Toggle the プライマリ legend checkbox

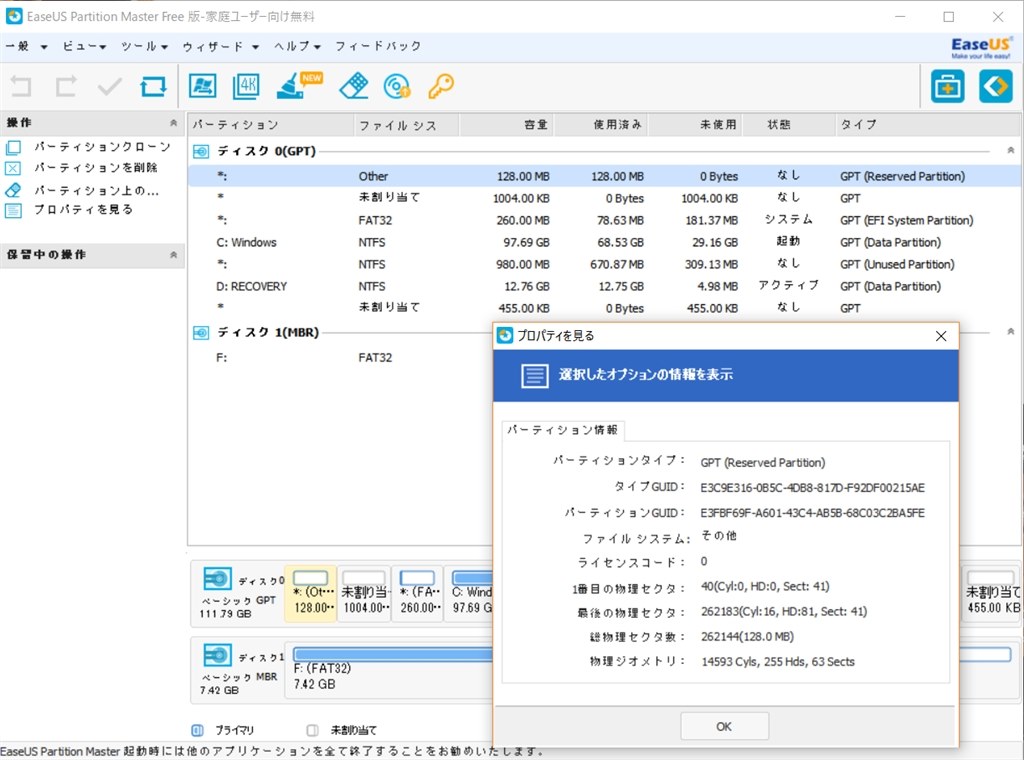click(x=195, y=730)
